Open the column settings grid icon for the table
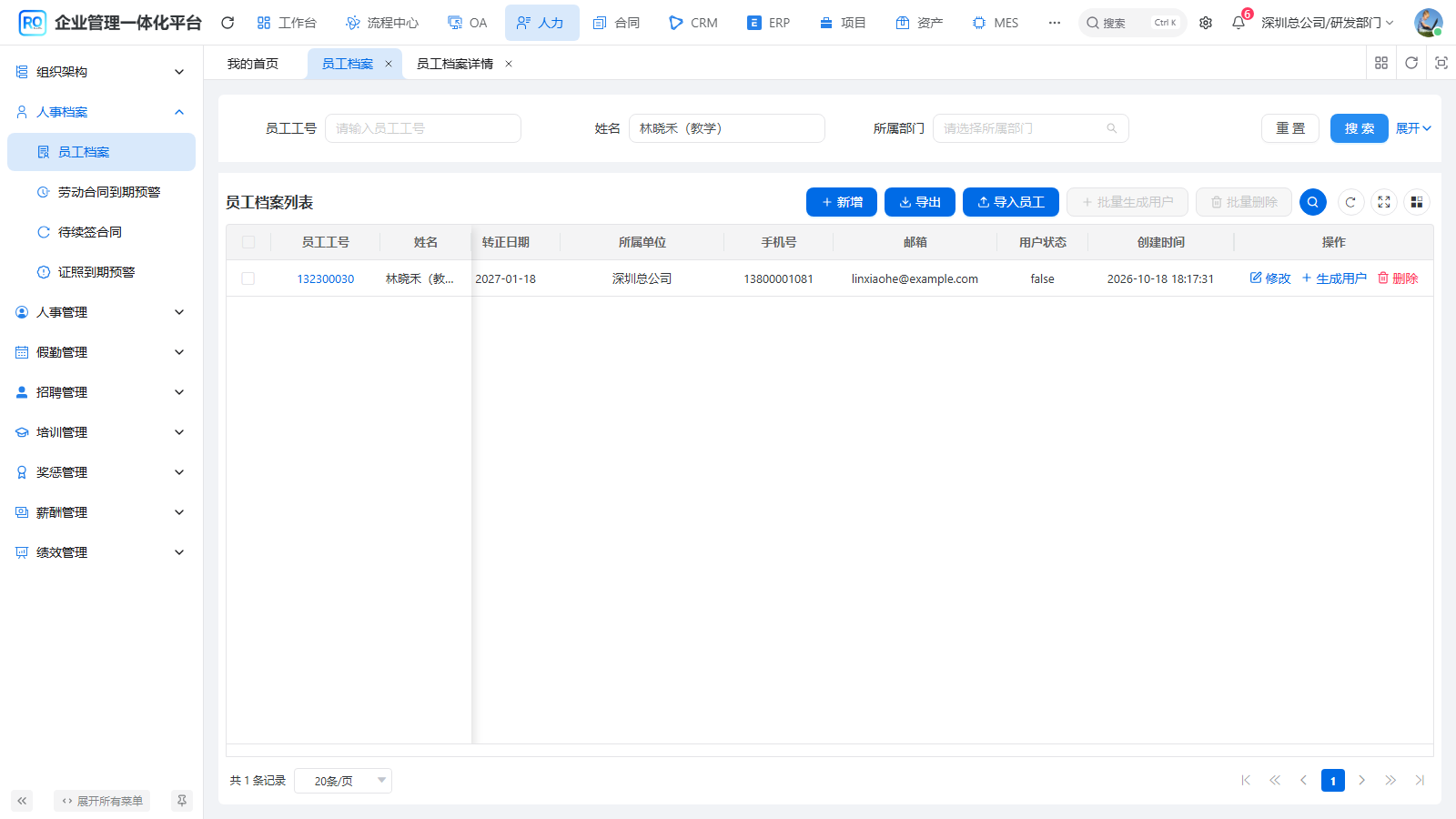Image resolution: width=1456 pixels, height=819 pixels. pyautogui.click(x=1417, y=202)
